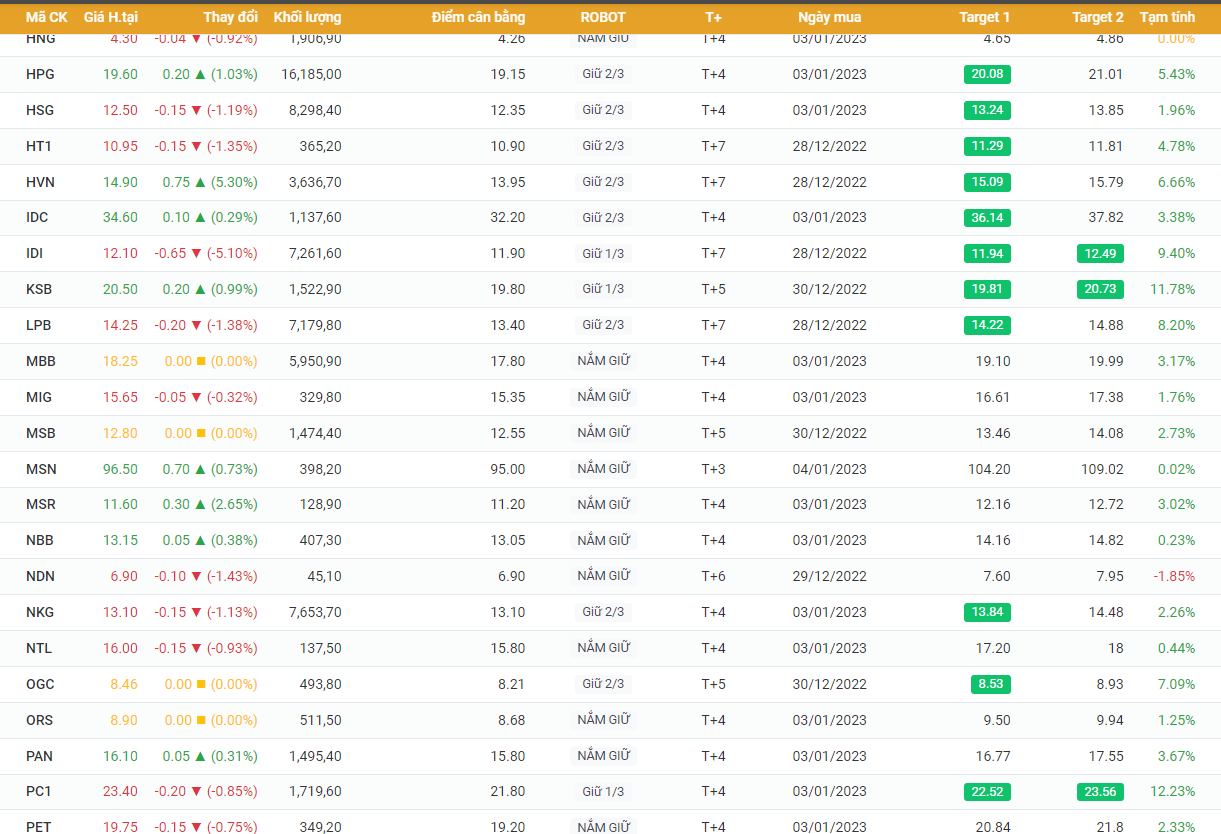Click the green up arrow in HPG row
The image size is (1221, 834).
pos(200,75)
